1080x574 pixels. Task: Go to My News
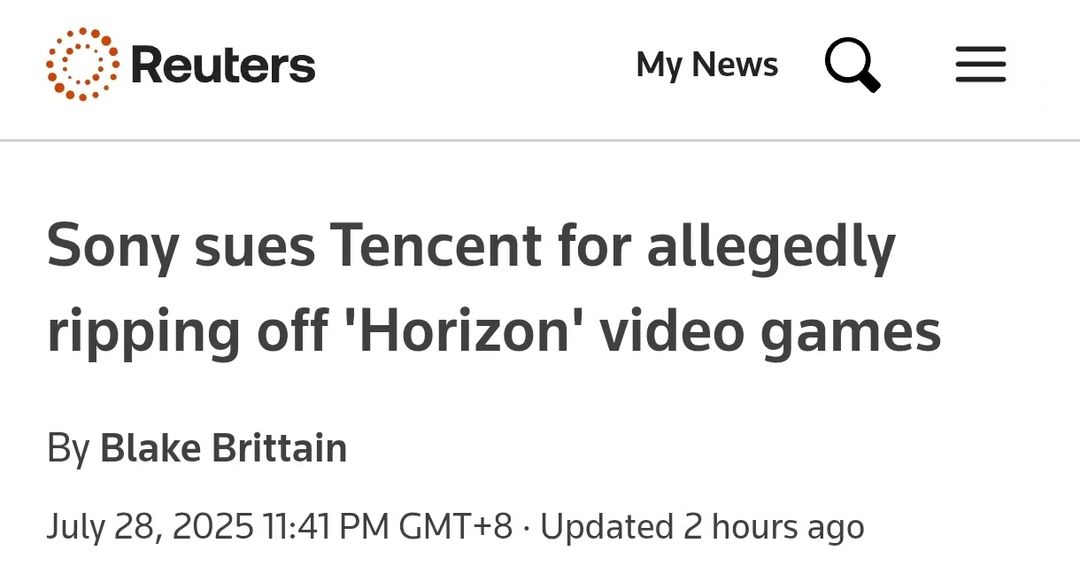click(707, 65)
